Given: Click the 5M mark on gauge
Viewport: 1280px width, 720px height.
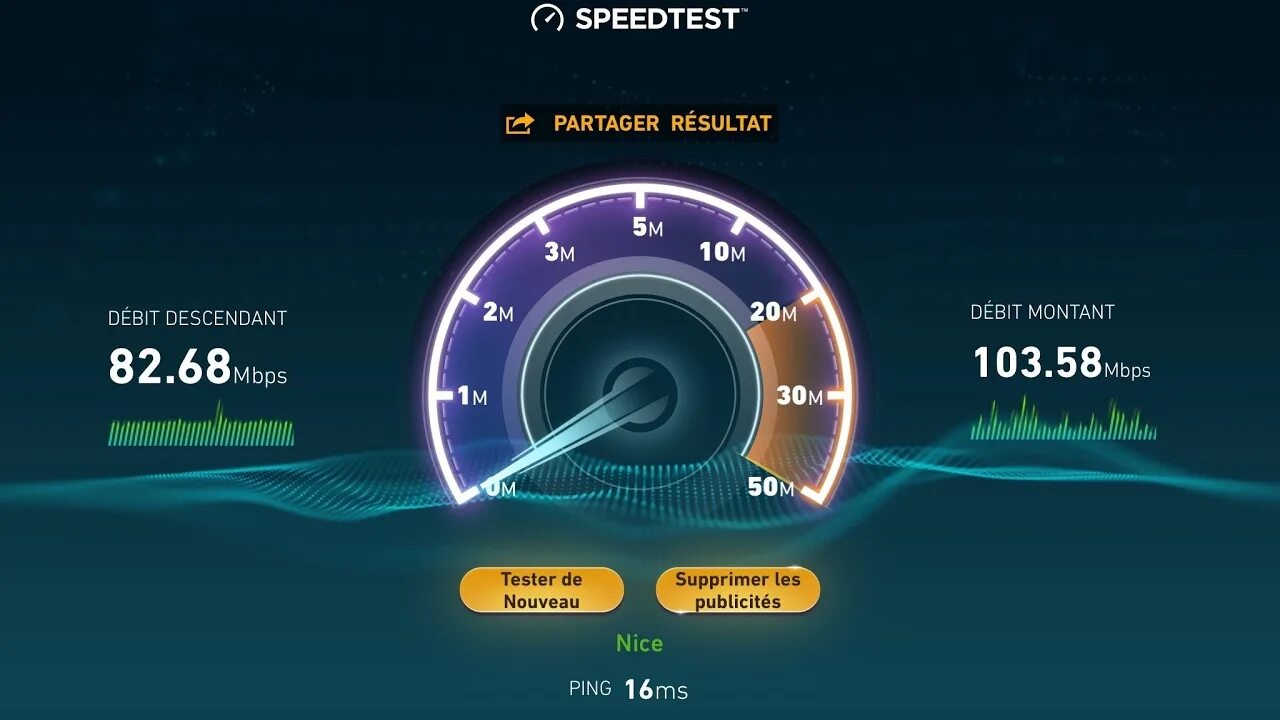Looking at the screenshot, I should point(647,228).
